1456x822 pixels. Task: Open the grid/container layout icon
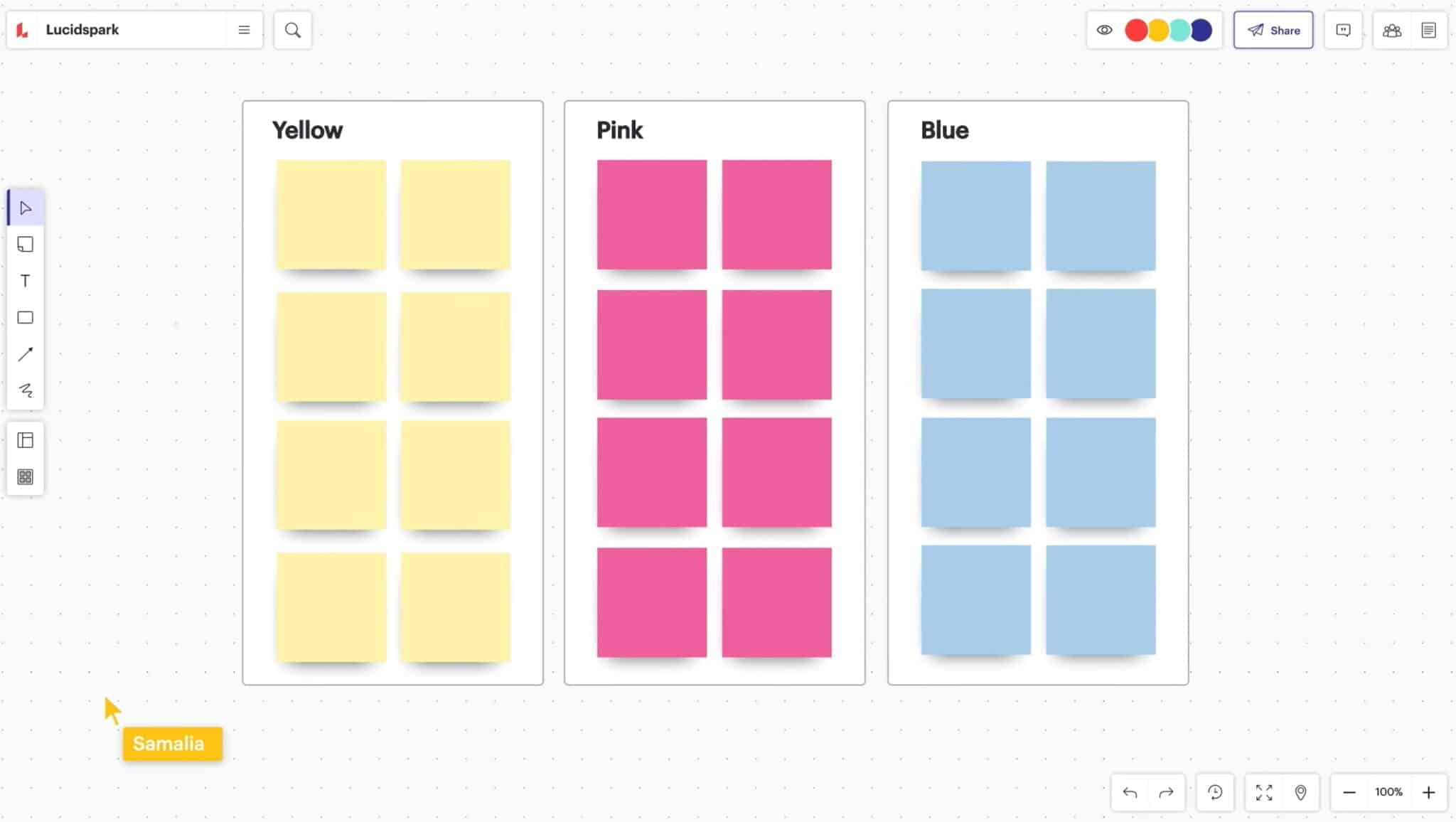click(26, 477)
